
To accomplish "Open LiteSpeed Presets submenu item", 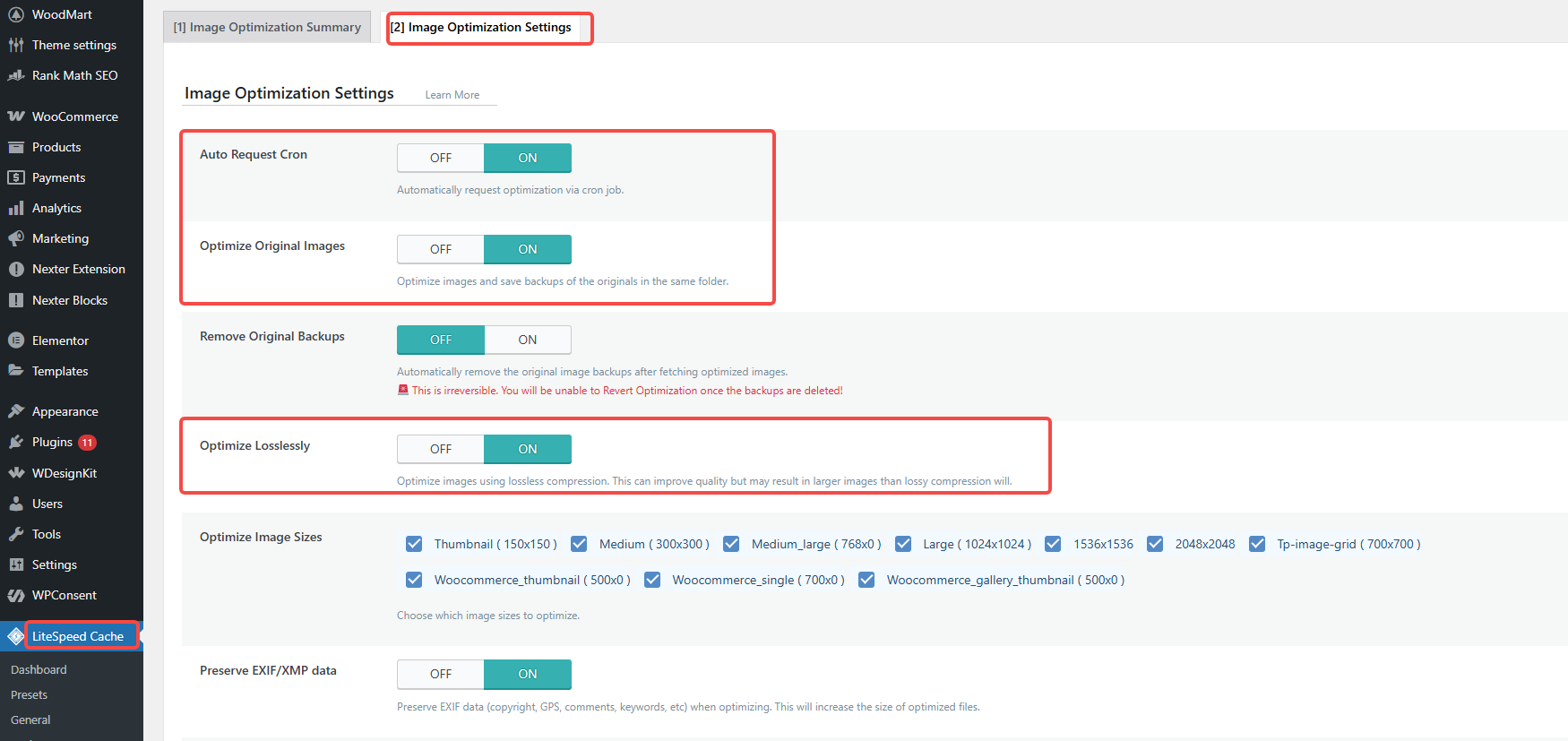I will 29,694.
